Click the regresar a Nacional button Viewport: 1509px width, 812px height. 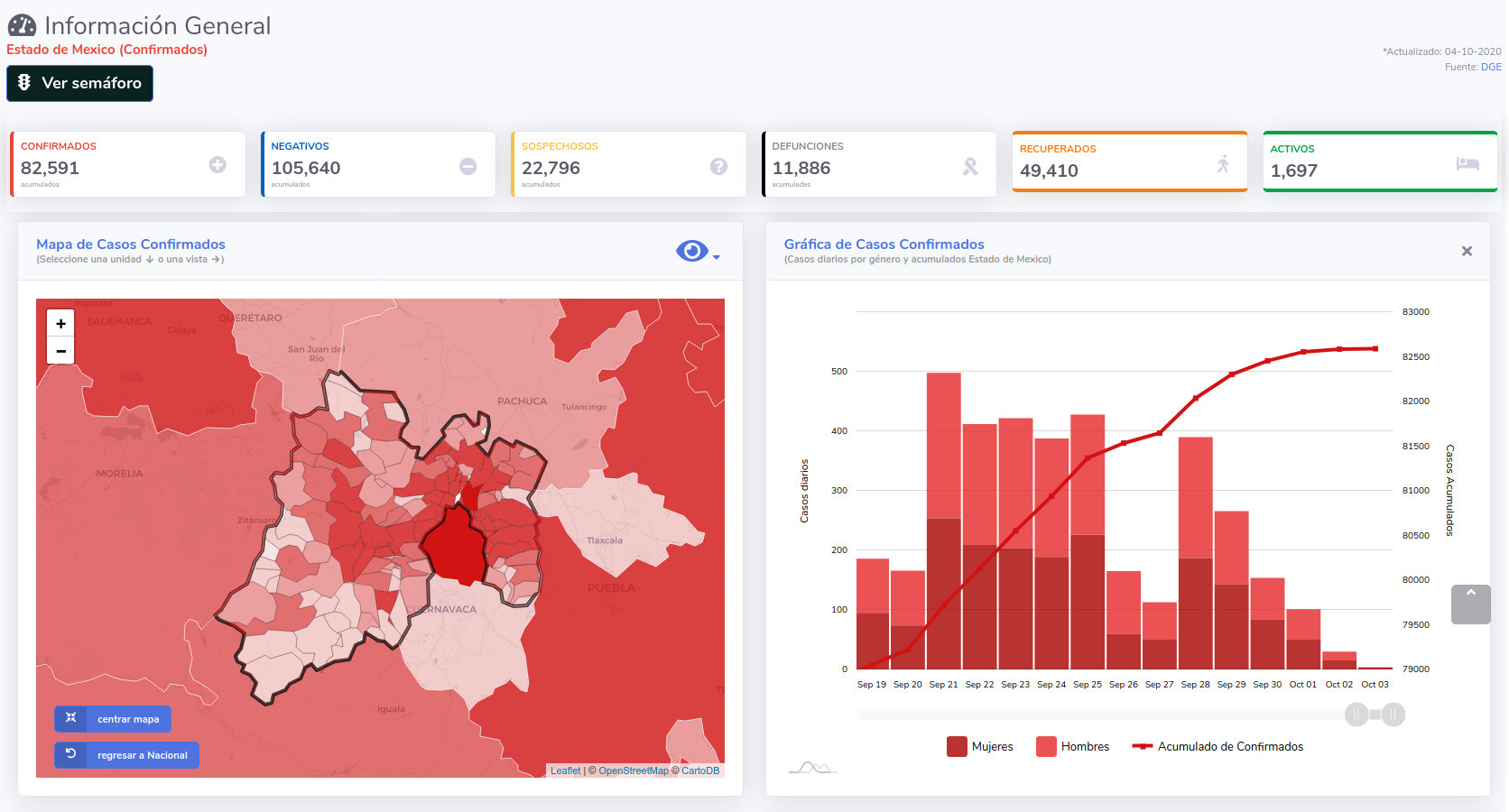point(126,755)
